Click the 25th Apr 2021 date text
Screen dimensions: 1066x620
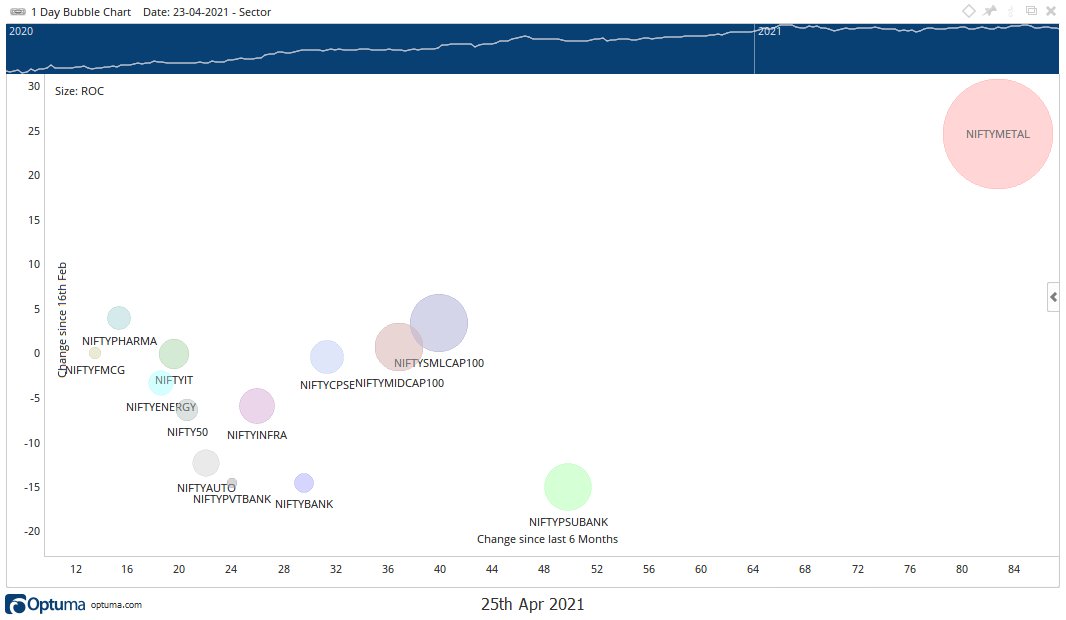[x=533, y=604]
